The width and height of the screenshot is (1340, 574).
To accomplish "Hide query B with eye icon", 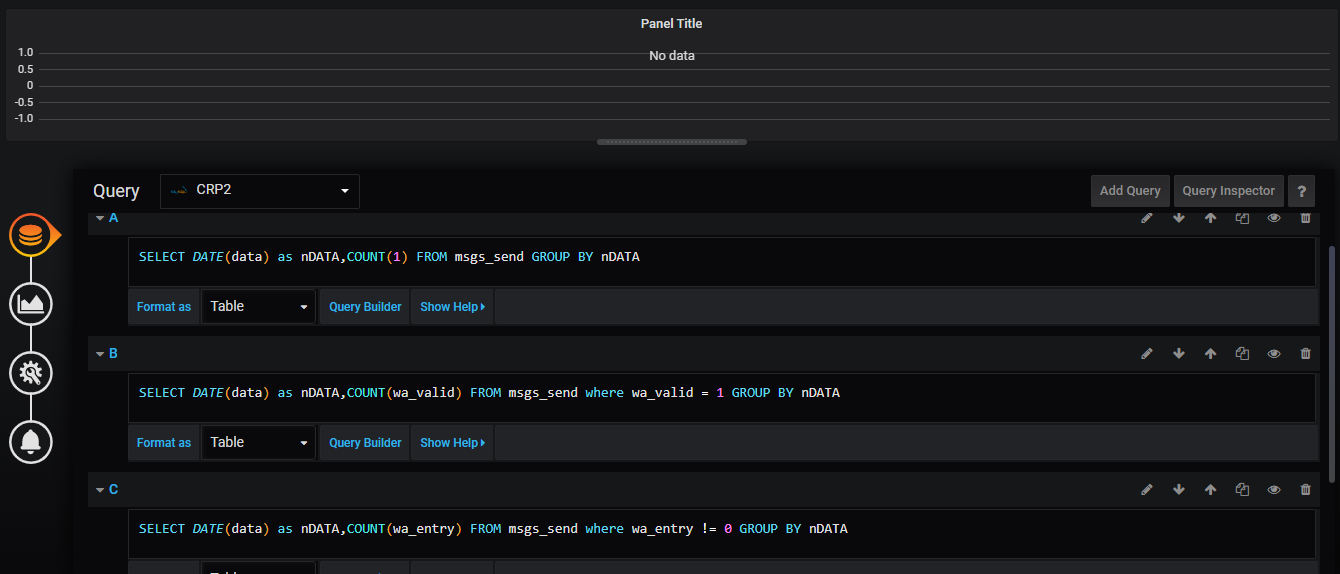I will [1274, 353].
